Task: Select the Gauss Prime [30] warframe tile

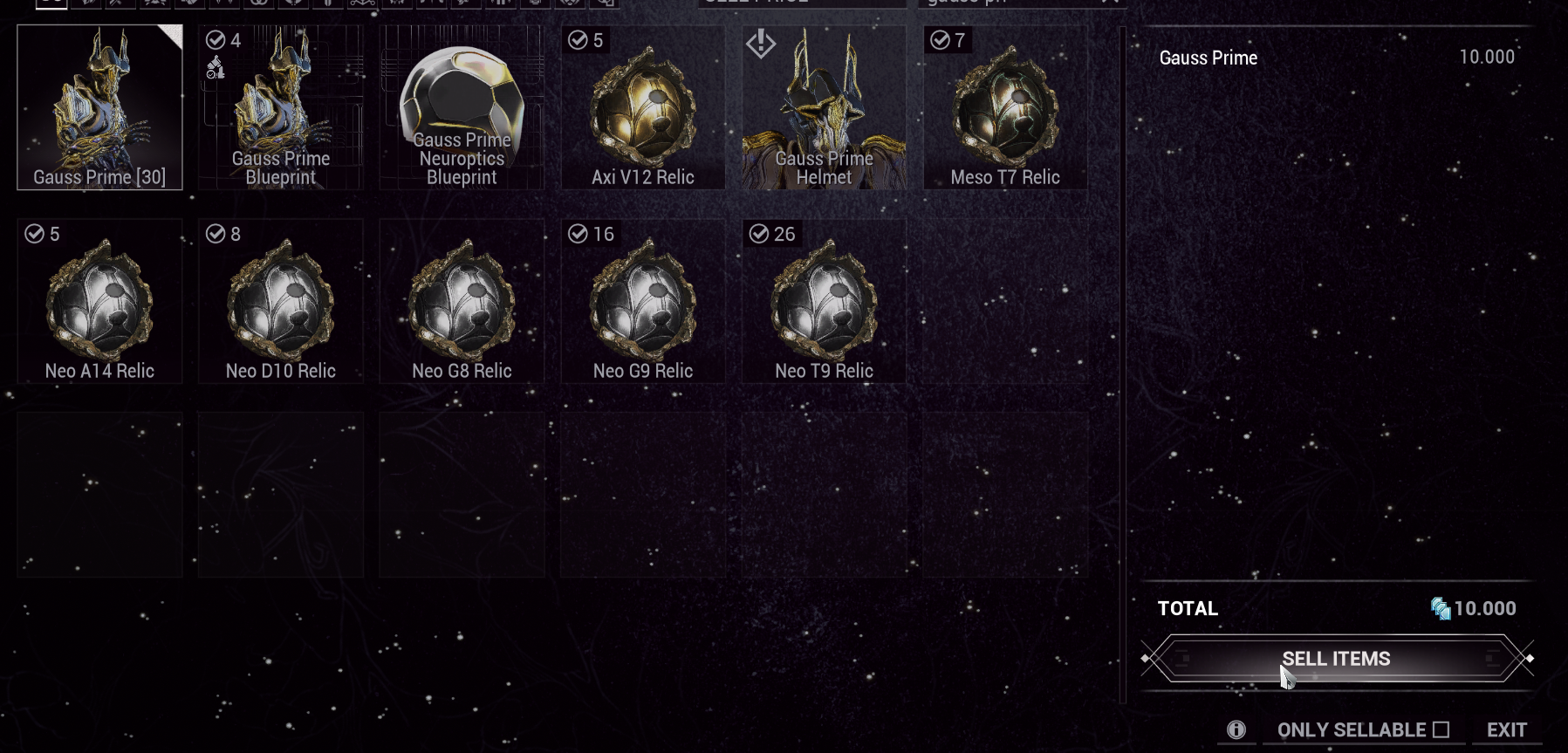Action: [99, 107]
